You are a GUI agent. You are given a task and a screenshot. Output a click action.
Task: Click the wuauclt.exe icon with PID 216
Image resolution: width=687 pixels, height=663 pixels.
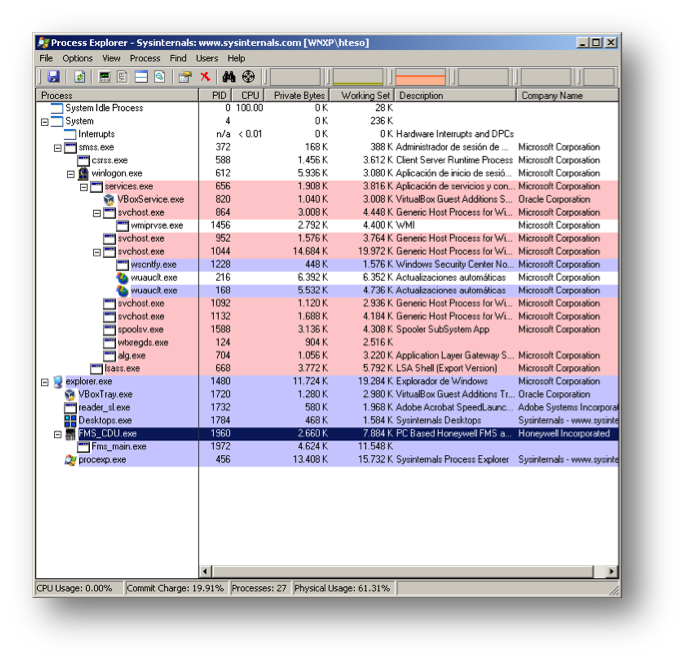(x=122, y=277)
